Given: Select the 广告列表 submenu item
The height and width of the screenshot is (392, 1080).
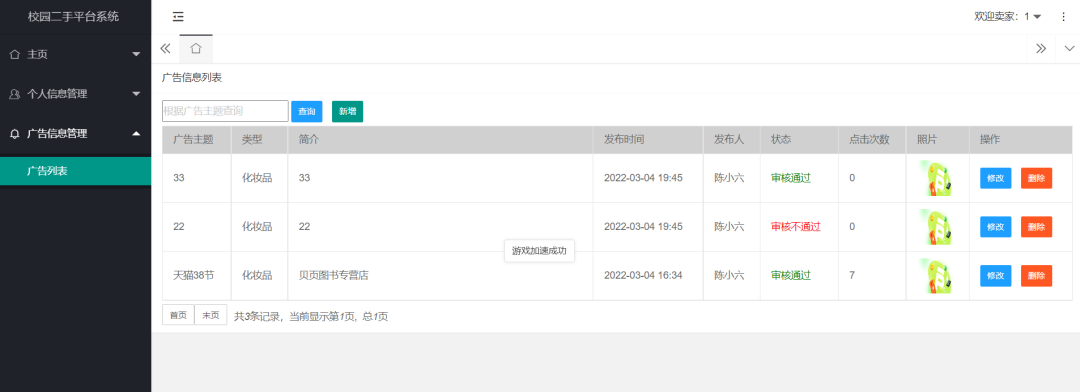Looking at the screenshot, I should pos(75,171).
